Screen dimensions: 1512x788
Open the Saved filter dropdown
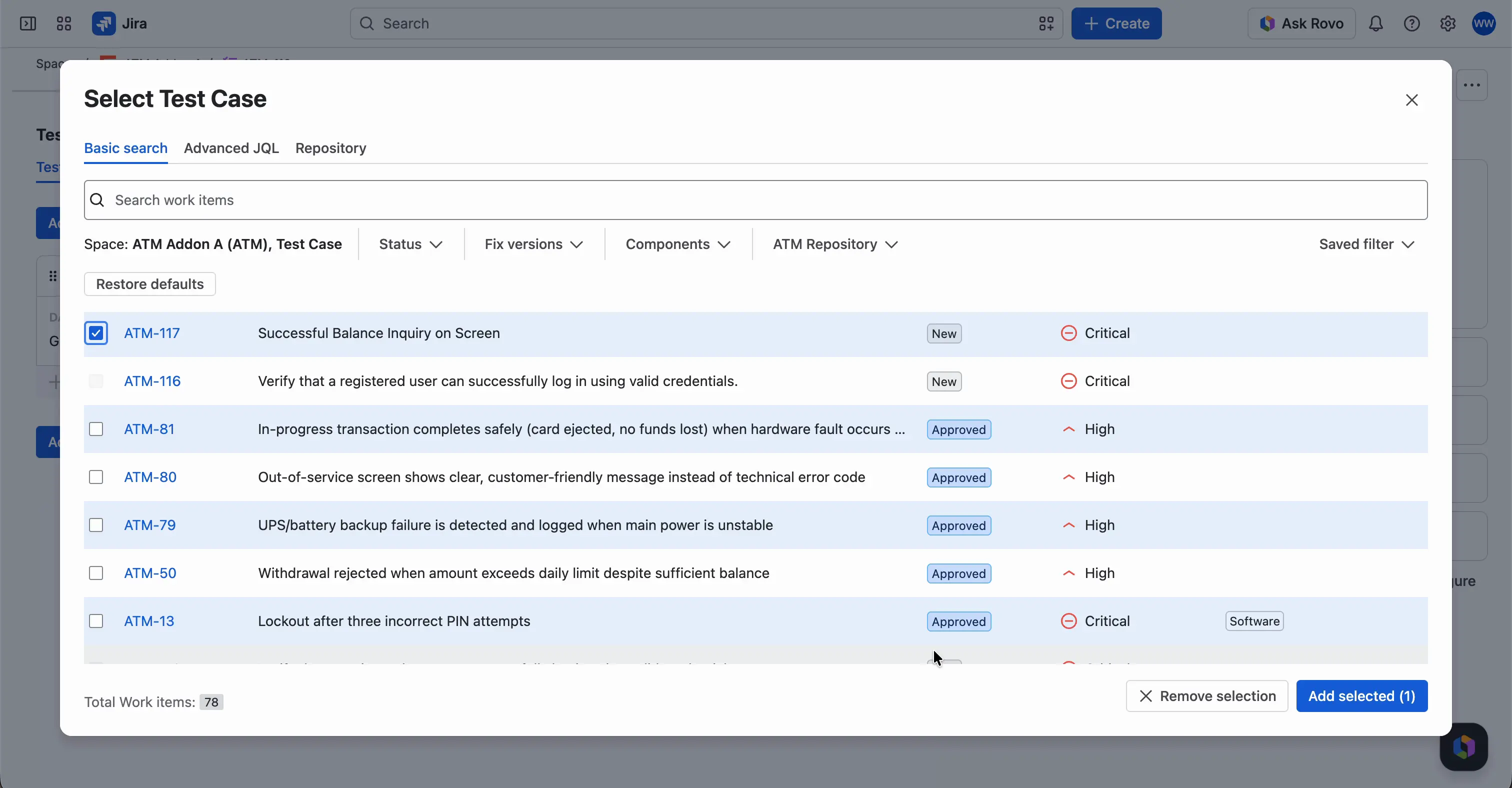tap(1366, 244)
